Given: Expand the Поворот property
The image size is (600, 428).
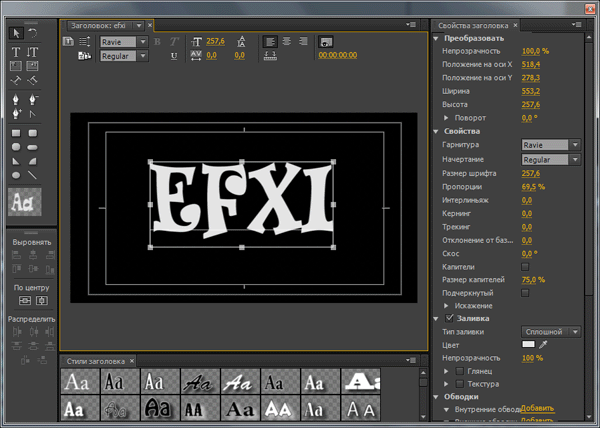Looking at the screenshot, I should pos(446,118).
